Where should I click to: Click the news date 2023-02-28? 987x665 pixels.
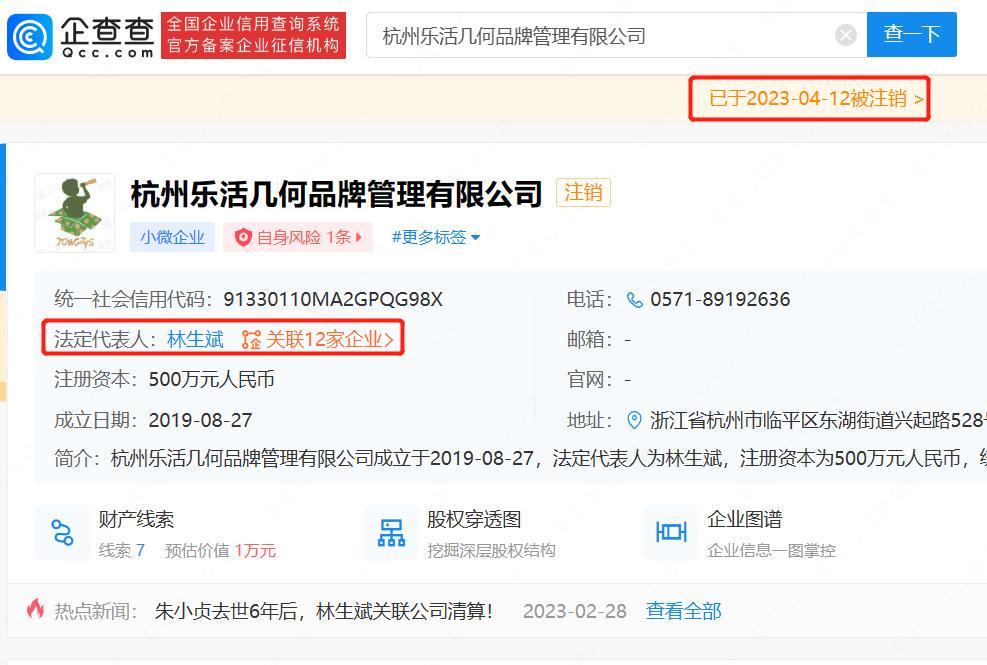point(575,611)
